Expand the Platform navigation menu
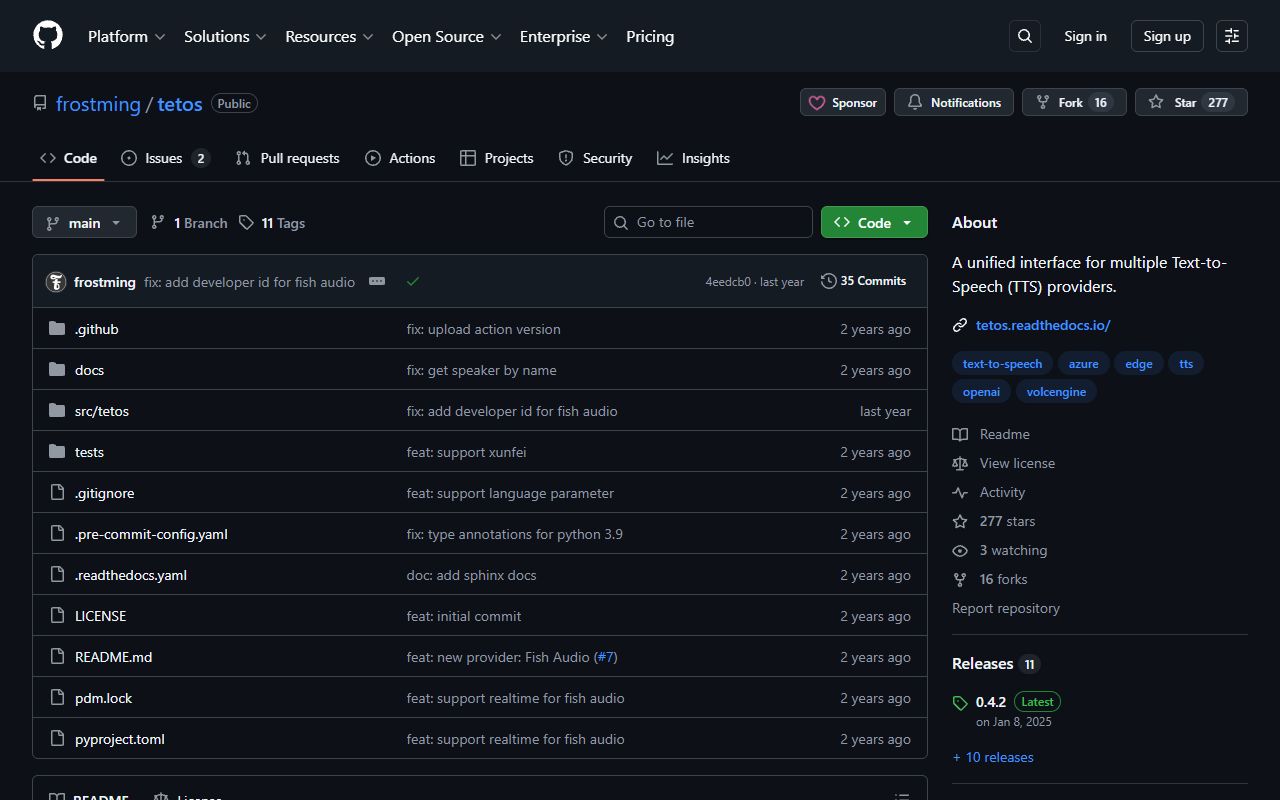Image resolution: width=1280 pixels, height=800 pixels. pos(126,36)
